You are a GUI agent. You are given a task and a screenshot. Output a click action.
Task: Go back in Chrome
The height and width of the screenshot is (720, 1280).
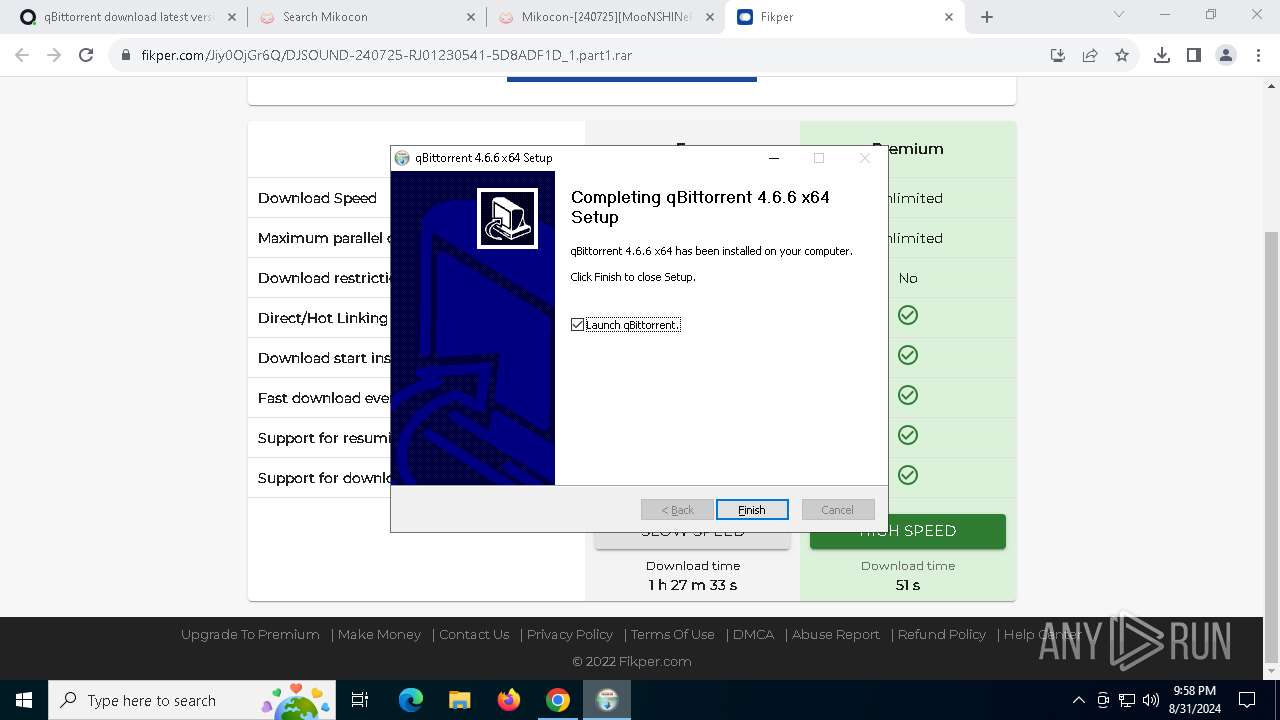pos(22,55)
